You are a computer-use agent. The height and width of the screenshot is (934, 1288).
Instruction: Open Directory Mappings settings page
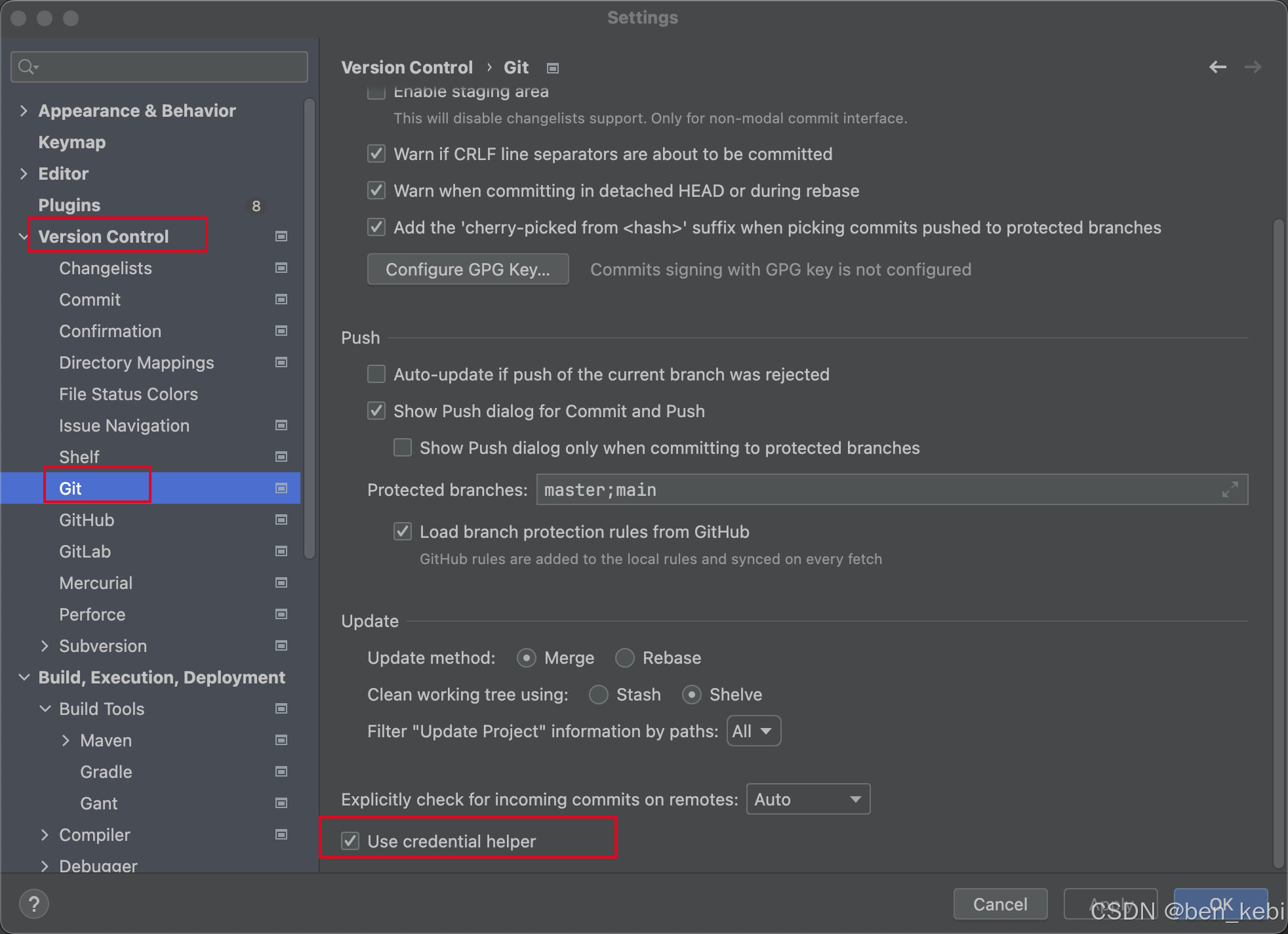point(136,362)
